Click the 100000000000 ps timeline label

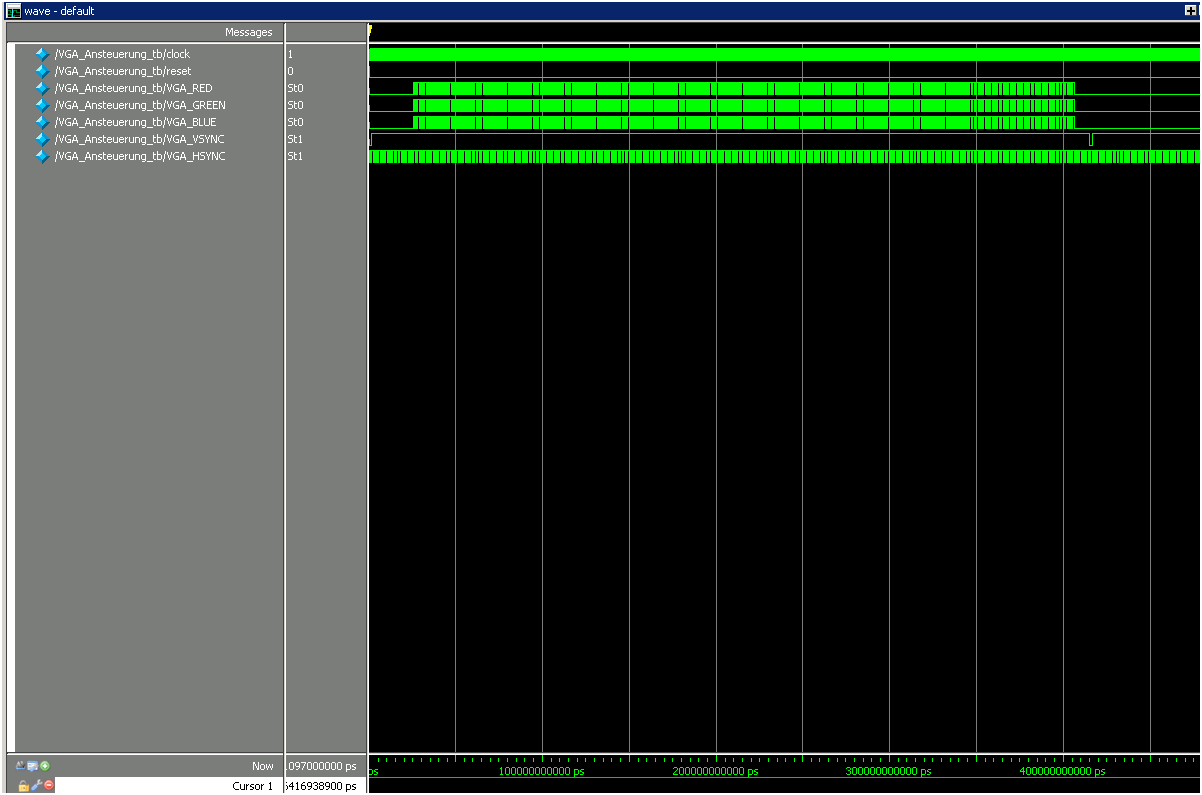click(x=541, y=771)
